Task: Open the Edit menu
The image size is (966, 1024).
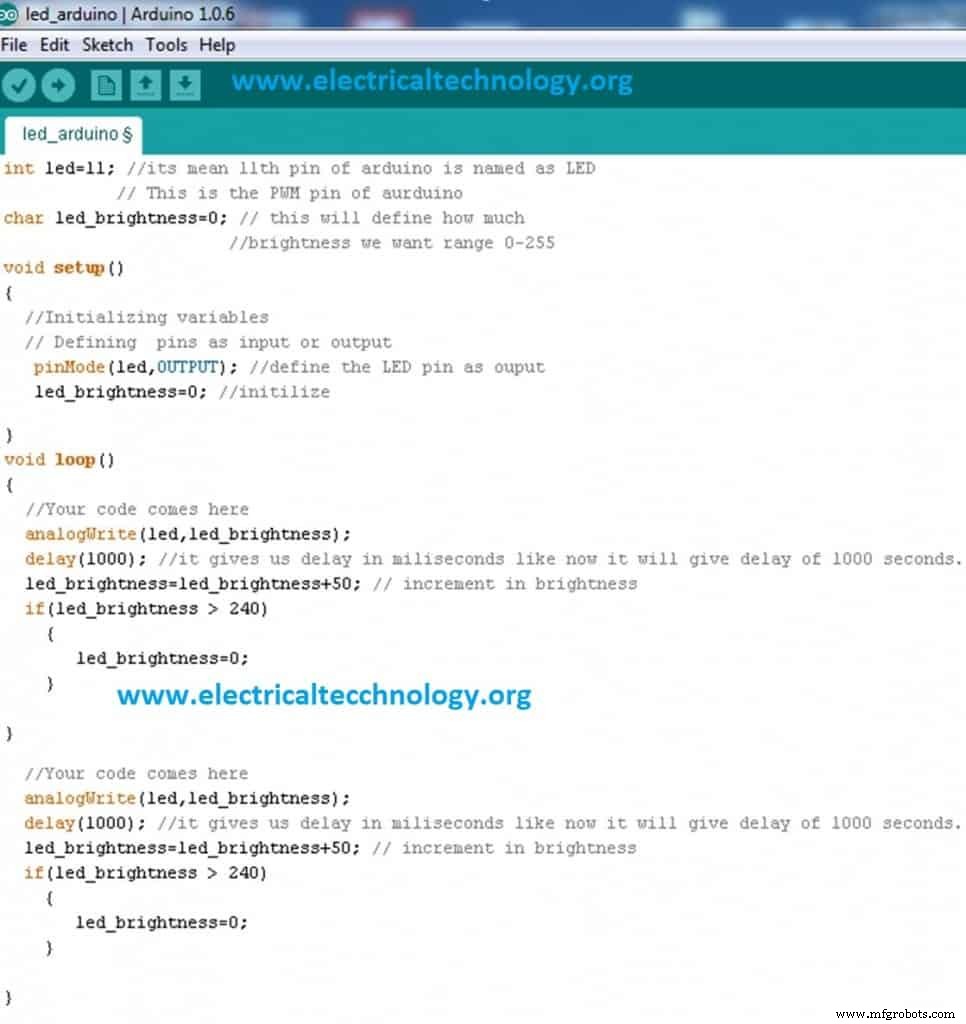Action: [54, 45]
